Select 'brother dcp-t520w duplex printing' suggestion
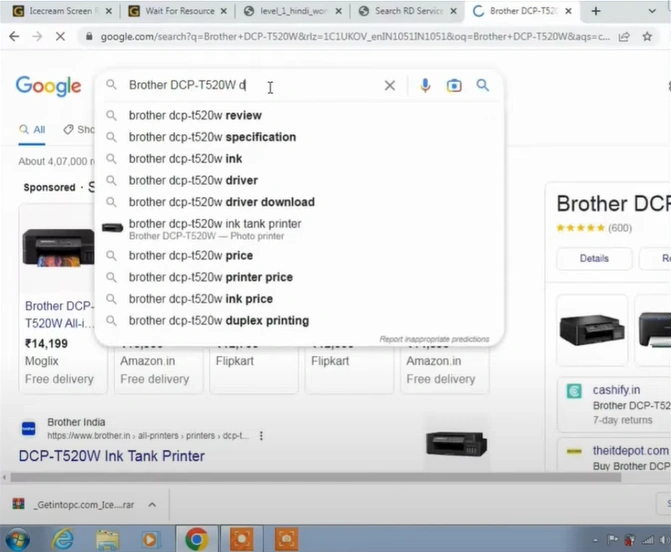The height and width of the screenshot is (552, 671). [x=218, y=321]
